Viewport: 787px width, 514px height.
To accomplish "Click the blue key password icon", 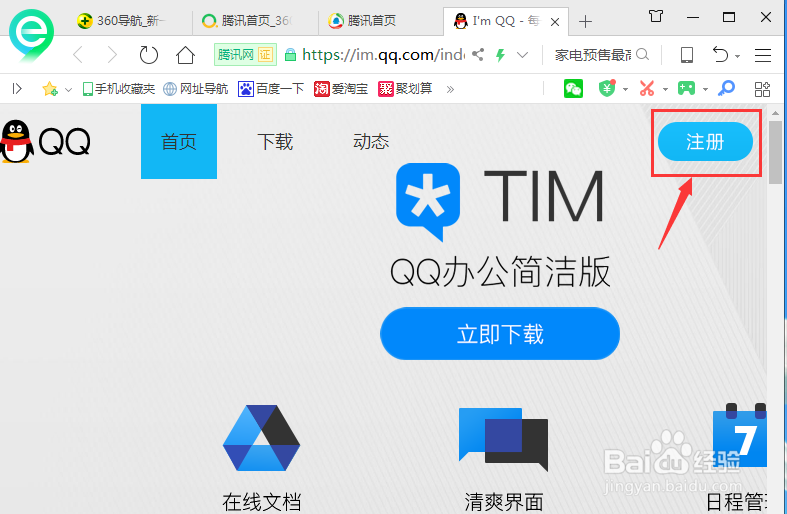I will [726, 88].
